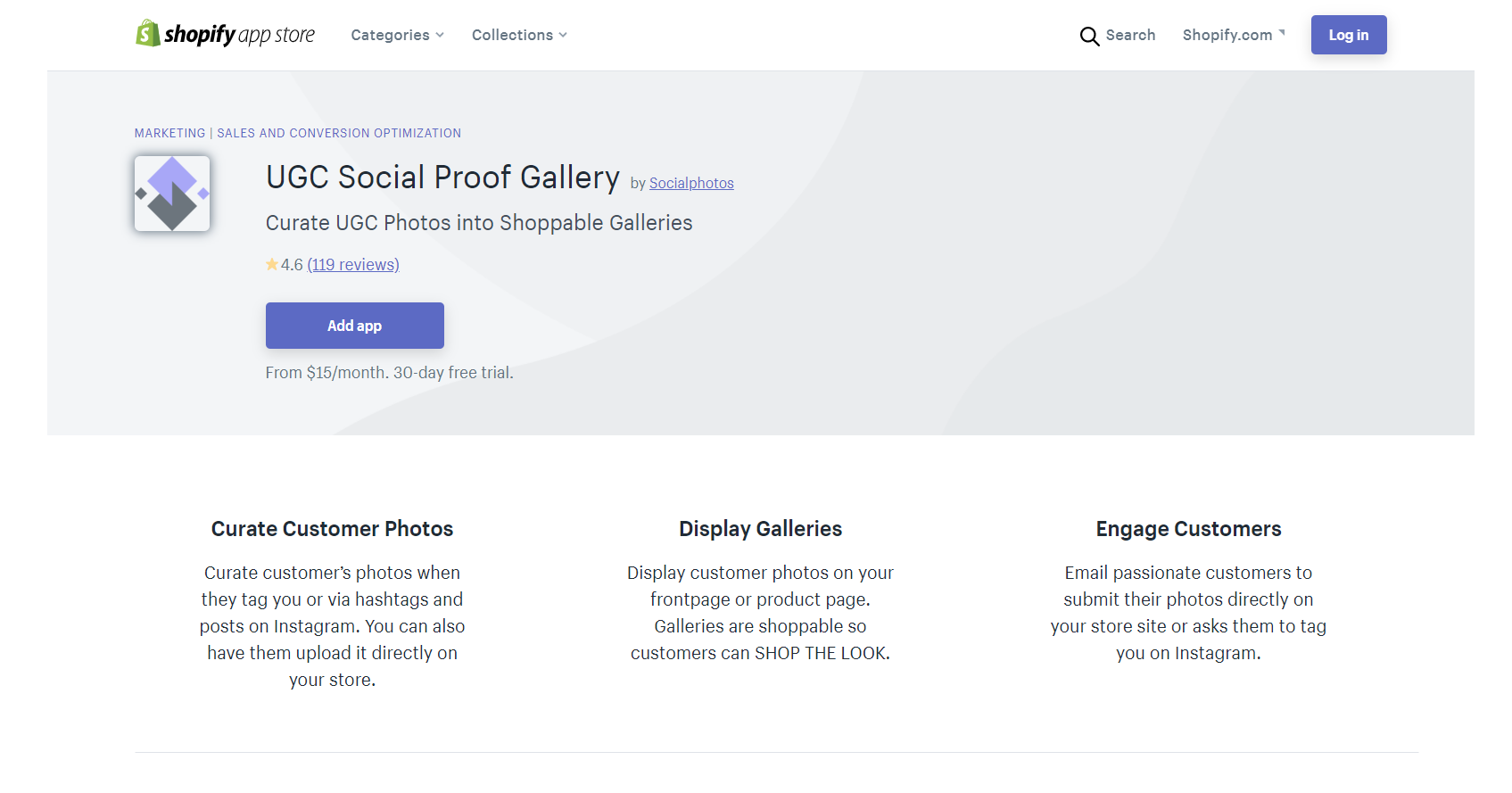Open Sales and Conversion Optimization breadcrumb

[339, 133]
